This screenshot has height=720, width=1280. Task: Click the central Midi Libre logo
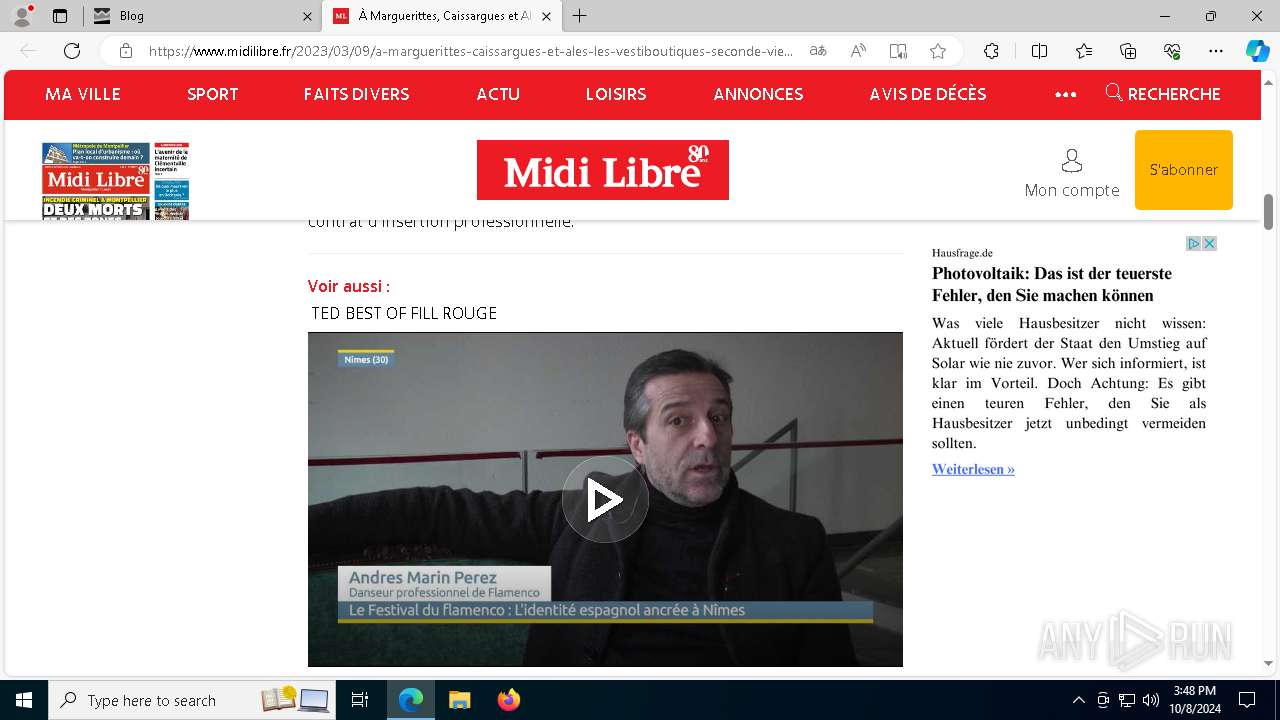tap(603, 170)
